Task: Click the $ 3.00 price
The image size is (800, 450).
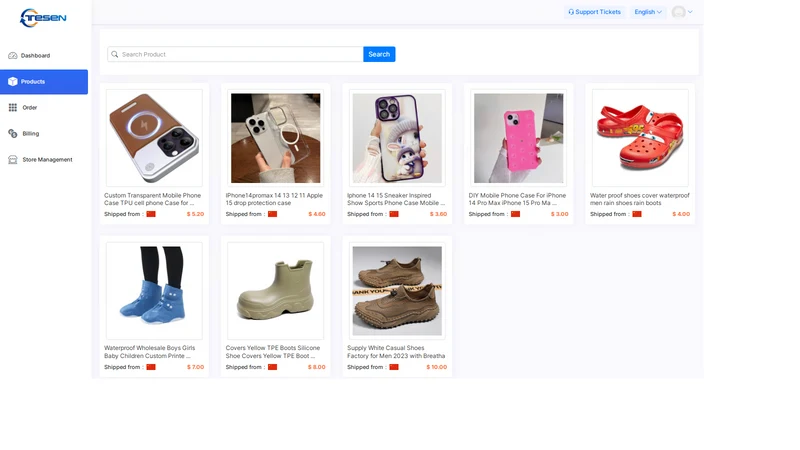Action: 559,214
